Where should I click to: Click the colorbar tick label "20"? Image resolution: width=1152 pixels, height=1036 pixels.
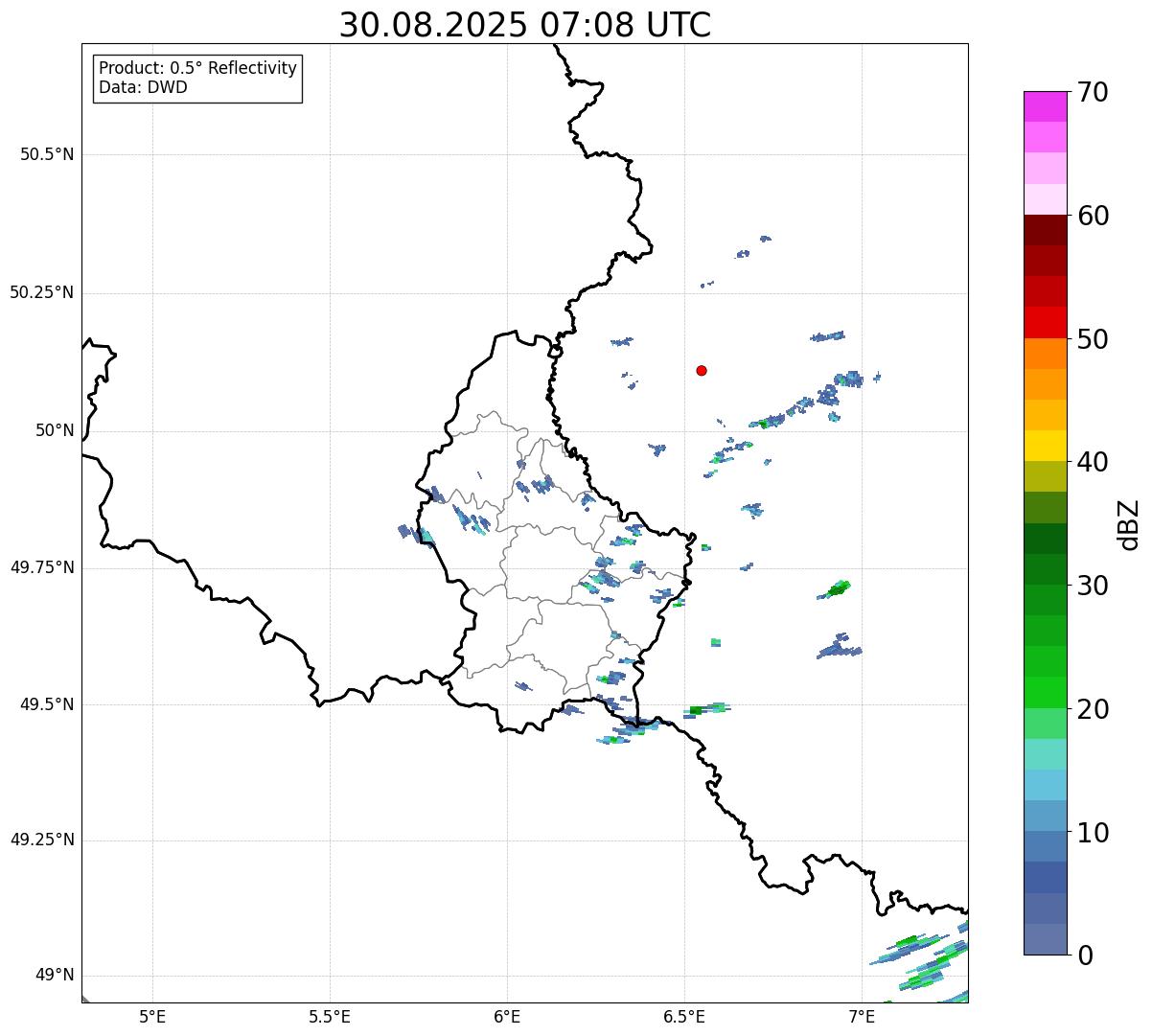1093,709
